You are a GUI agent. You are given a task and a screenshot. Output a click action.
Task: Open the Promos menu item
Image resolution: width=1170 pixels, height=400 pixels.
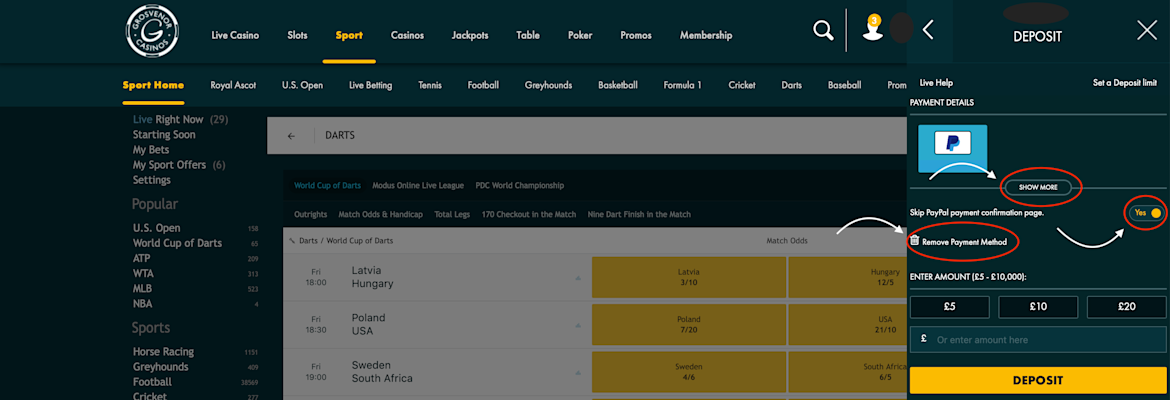[x=636, y=35]
